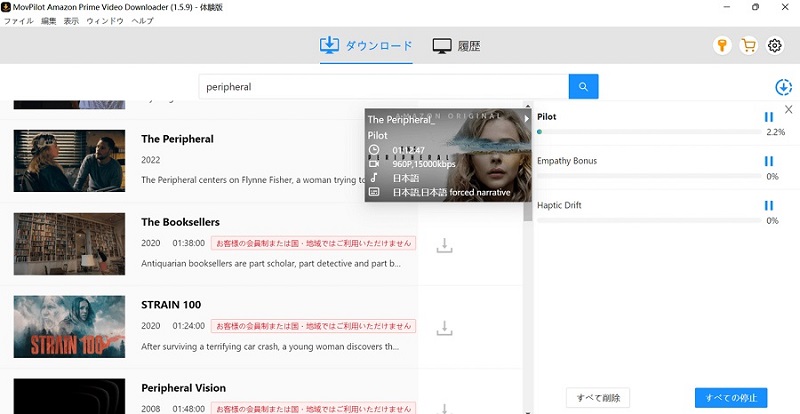The width and height of the screenshot is (800, 414).
Task: Click the region unavailable notice for The Booksellers
Action: click(313, 243)
